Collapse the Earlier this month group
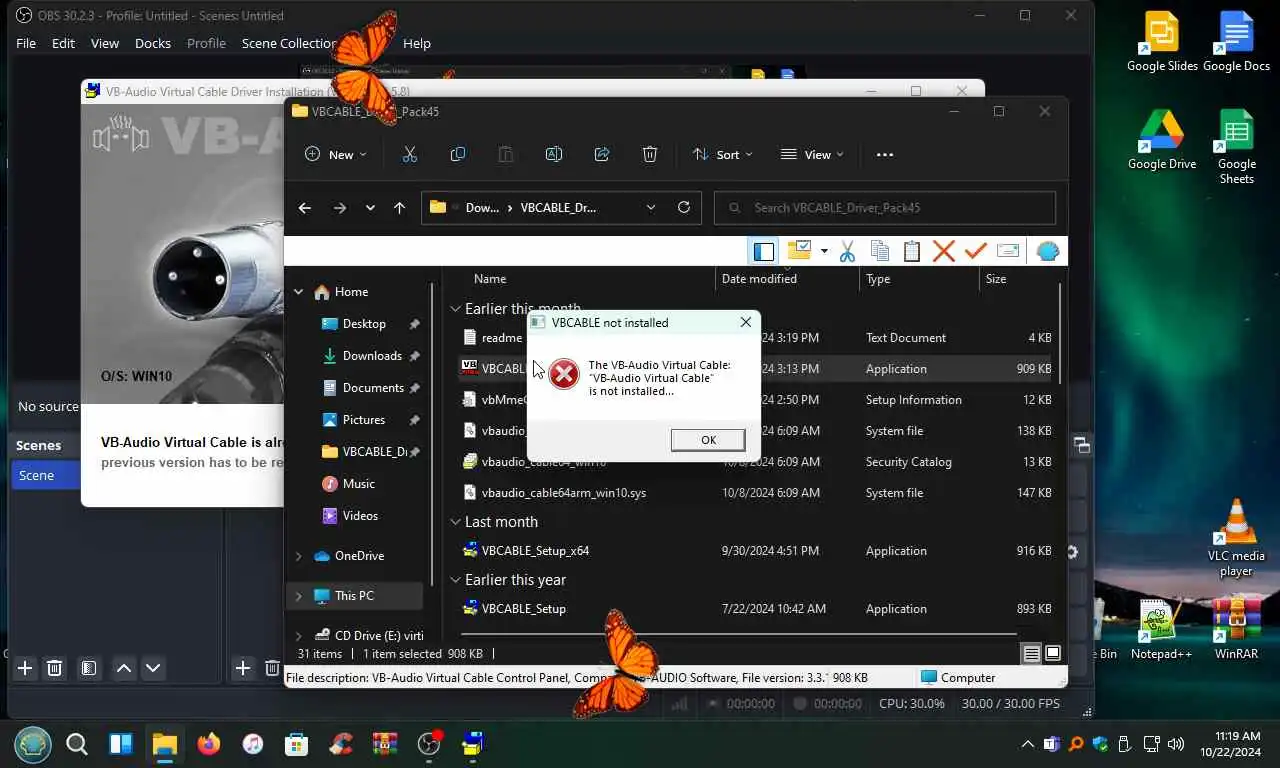 coord(456,309)
